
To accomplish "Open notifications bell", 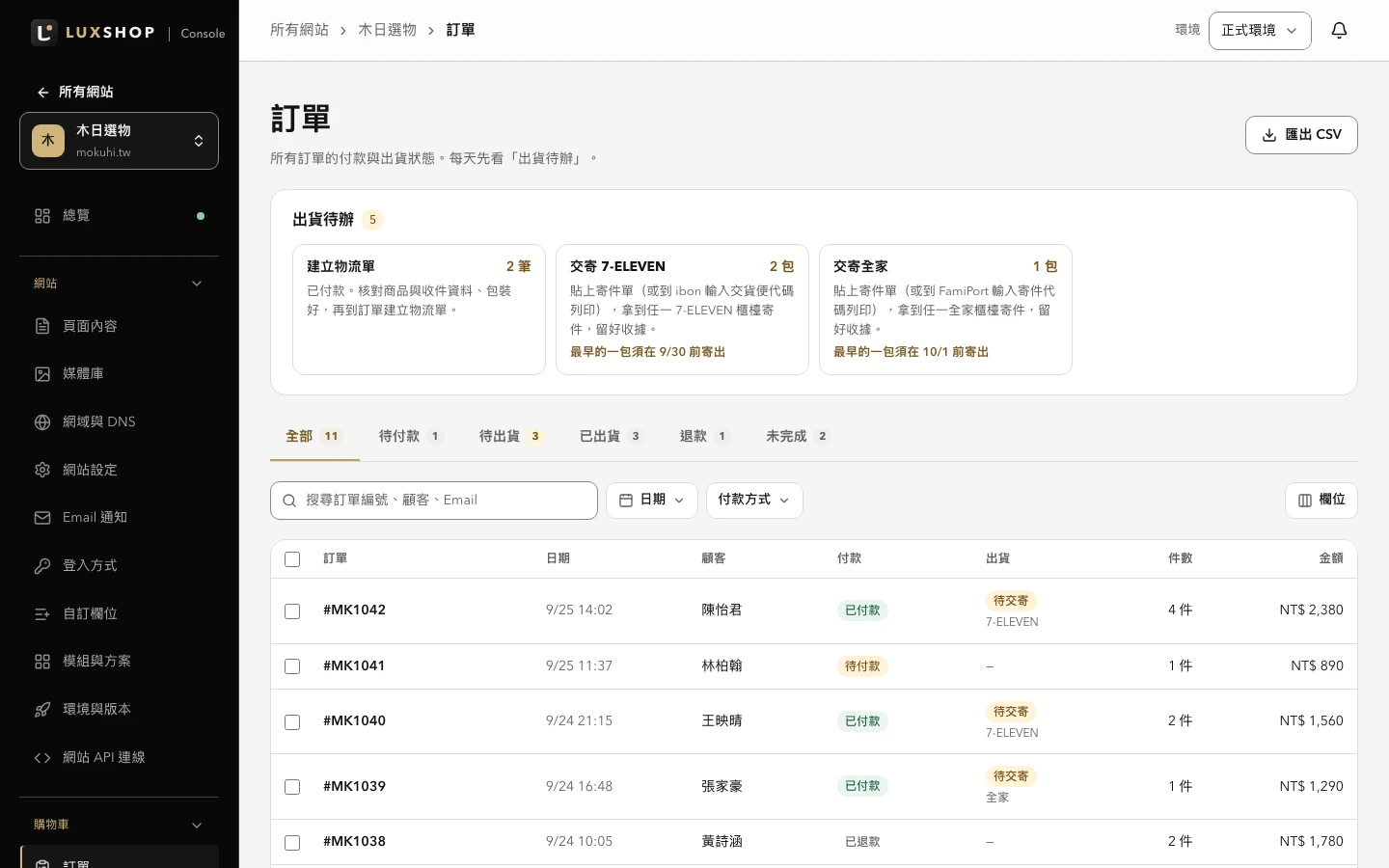I will click(1339, 31).
